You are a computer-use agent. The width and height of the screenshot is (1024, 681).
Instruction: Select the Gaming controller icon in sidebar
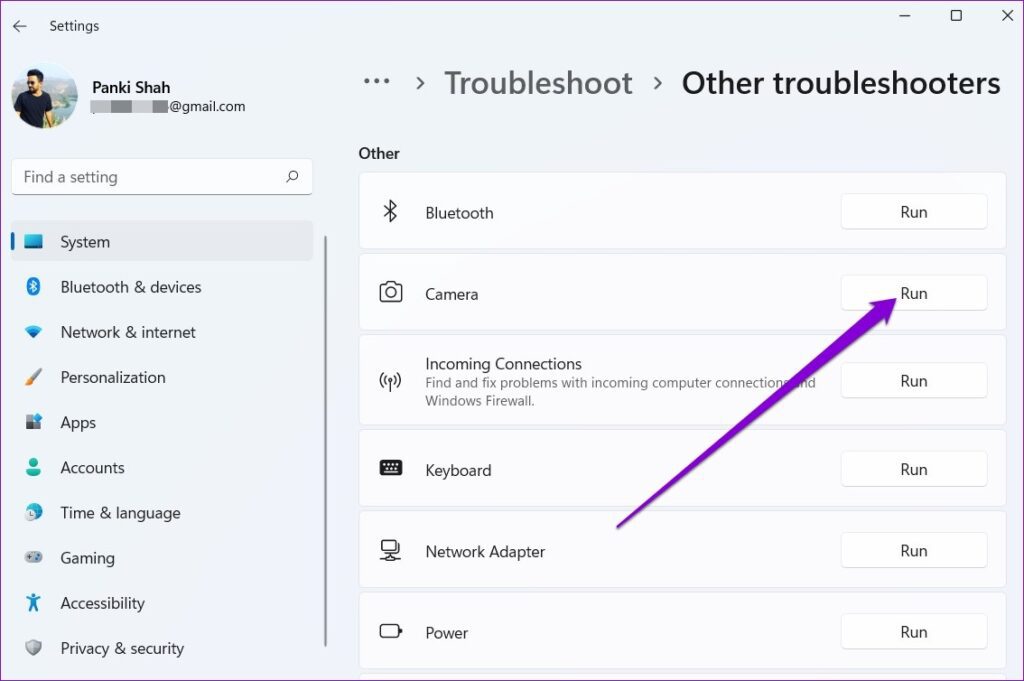[x=34, y=558]
